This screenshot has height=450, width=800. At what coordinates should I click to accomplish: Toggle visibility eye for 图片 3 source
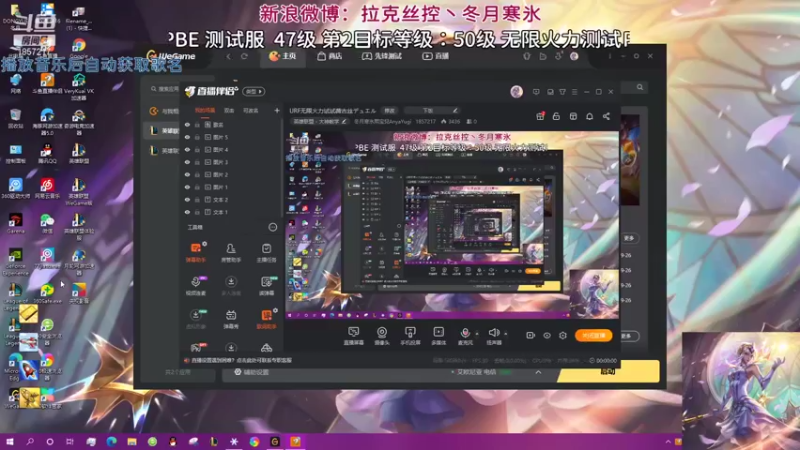coord(187,162)
